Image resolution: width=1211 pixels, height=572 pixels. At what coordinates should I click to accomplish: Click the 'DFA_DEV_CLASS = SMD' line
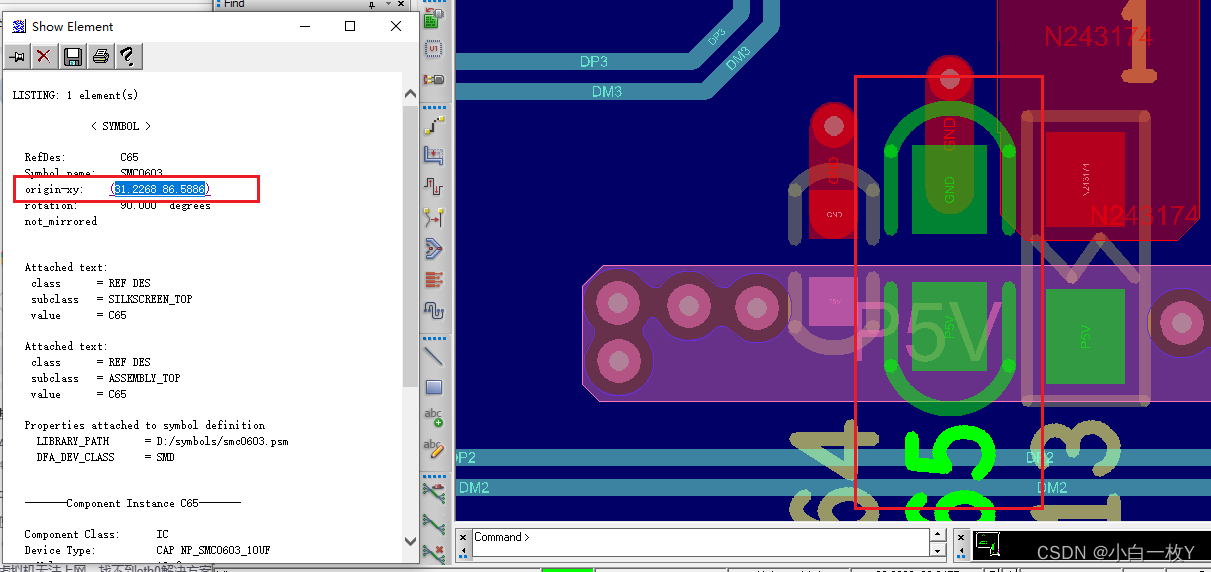[105, 457]
